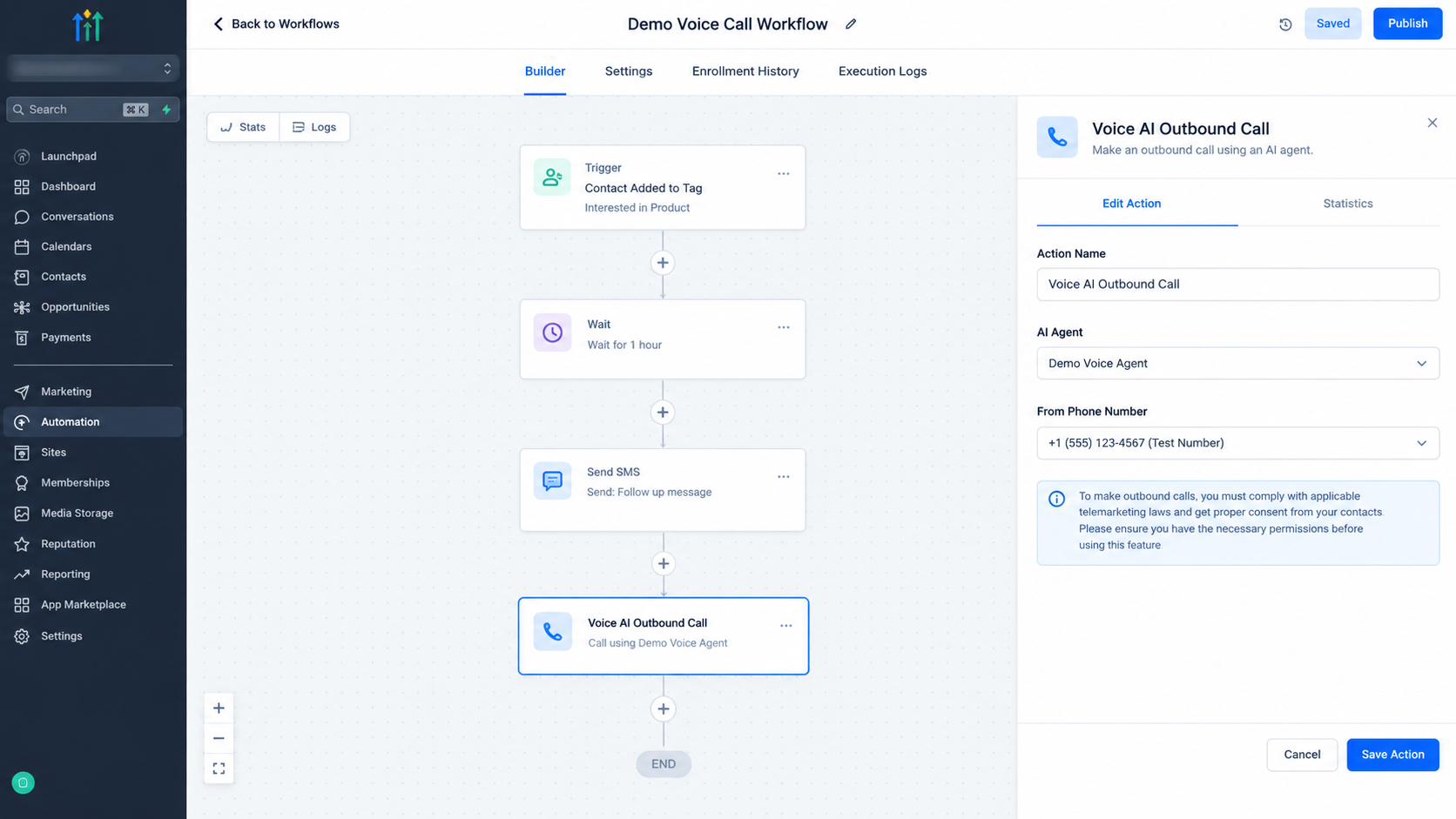The height and width of the screenshot is (819, 1456).
Task: Click the purple Wait clock icon
Action: tap(552, 332)
